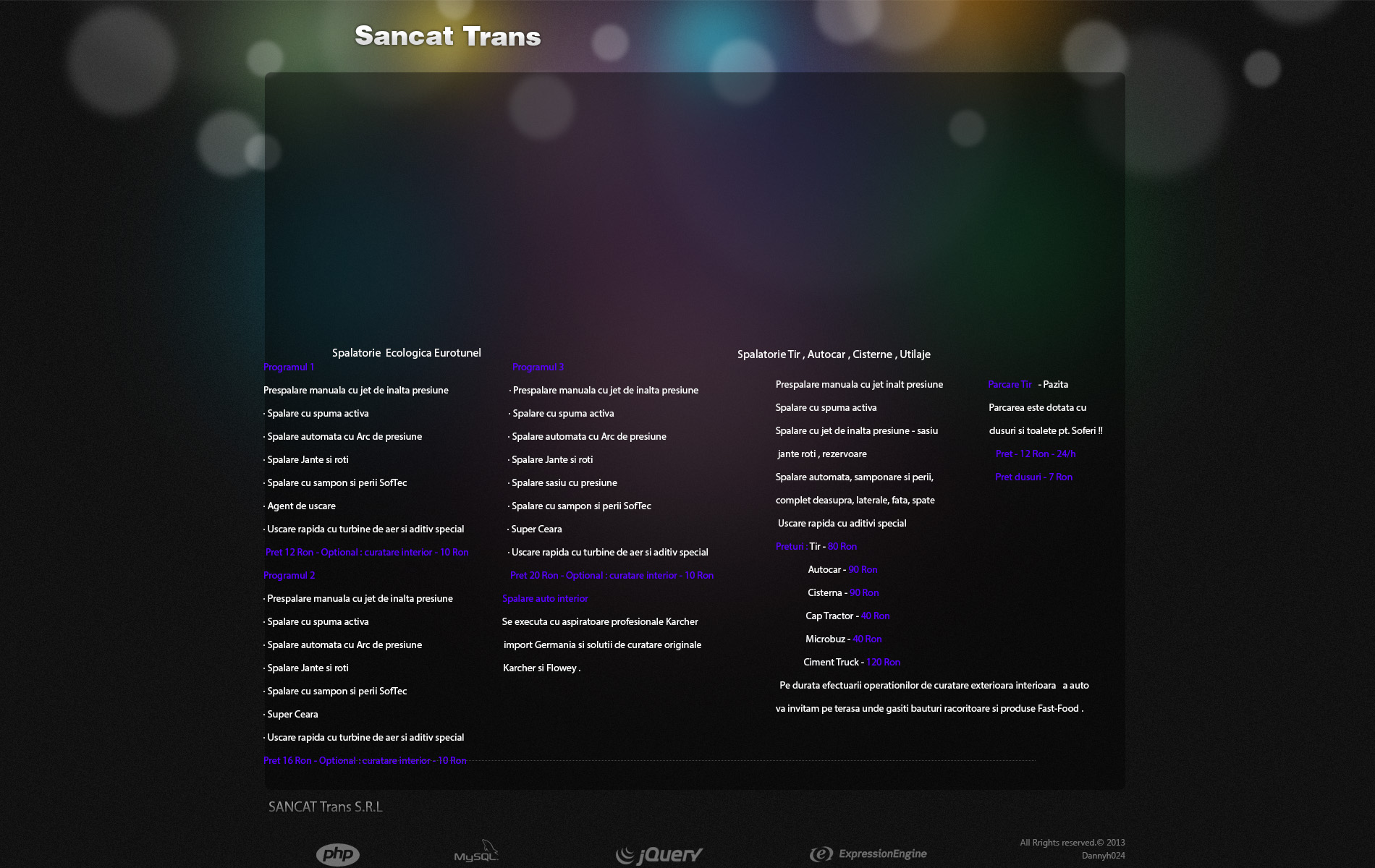Click Pret 12 Ron curatare interior price
The height and width of the screenshot is (868, 1375).
[x=367, y=553]
